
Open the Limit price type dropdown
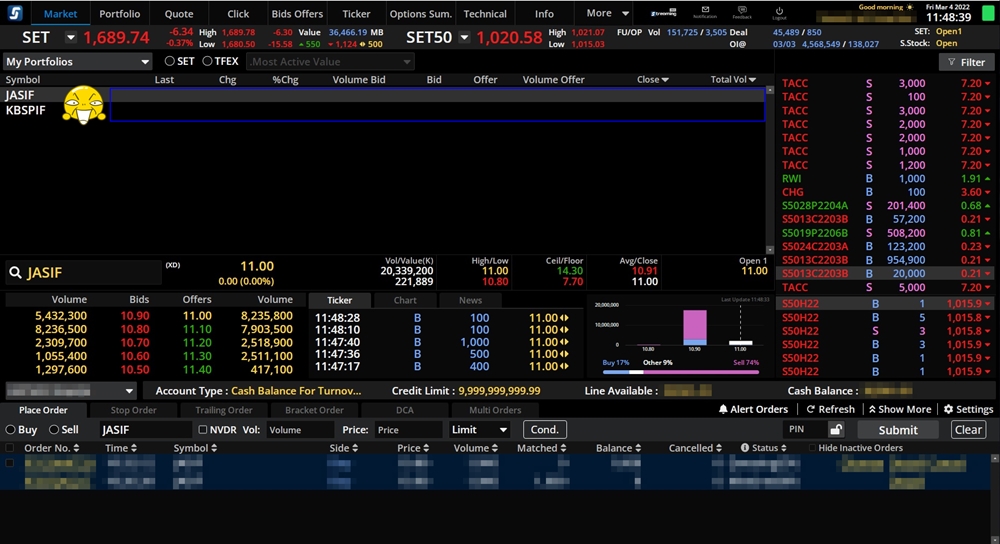tap(479, 430)
